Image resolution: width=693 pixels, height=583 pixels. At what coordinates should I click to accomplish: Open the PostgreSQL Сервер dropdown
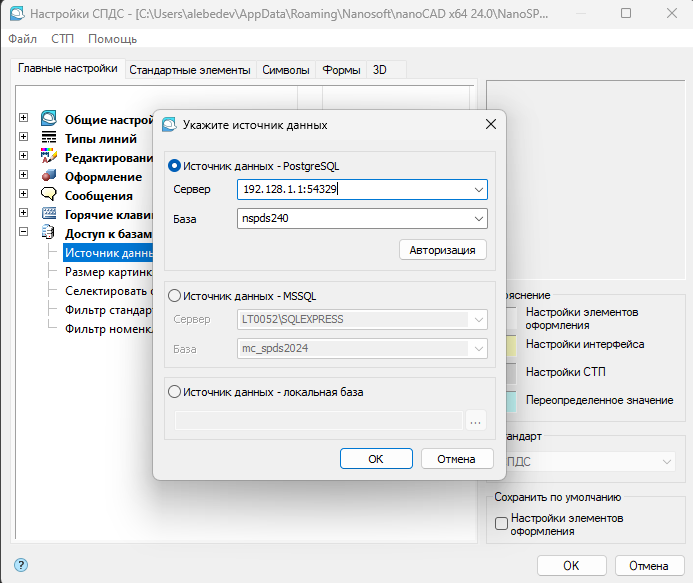coord(478,189)
